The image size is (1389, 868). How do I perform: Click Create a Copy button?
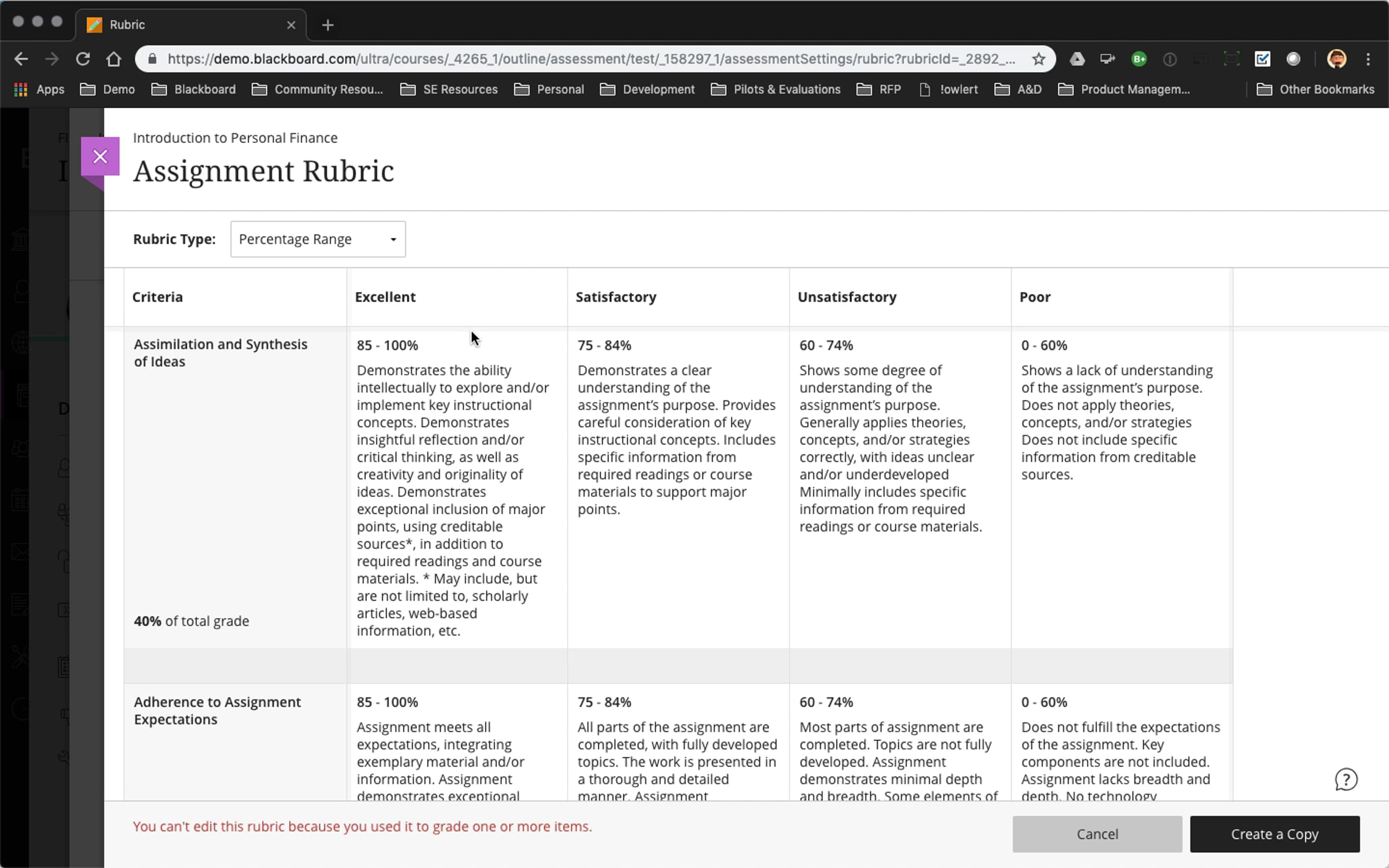[1274, 834]
